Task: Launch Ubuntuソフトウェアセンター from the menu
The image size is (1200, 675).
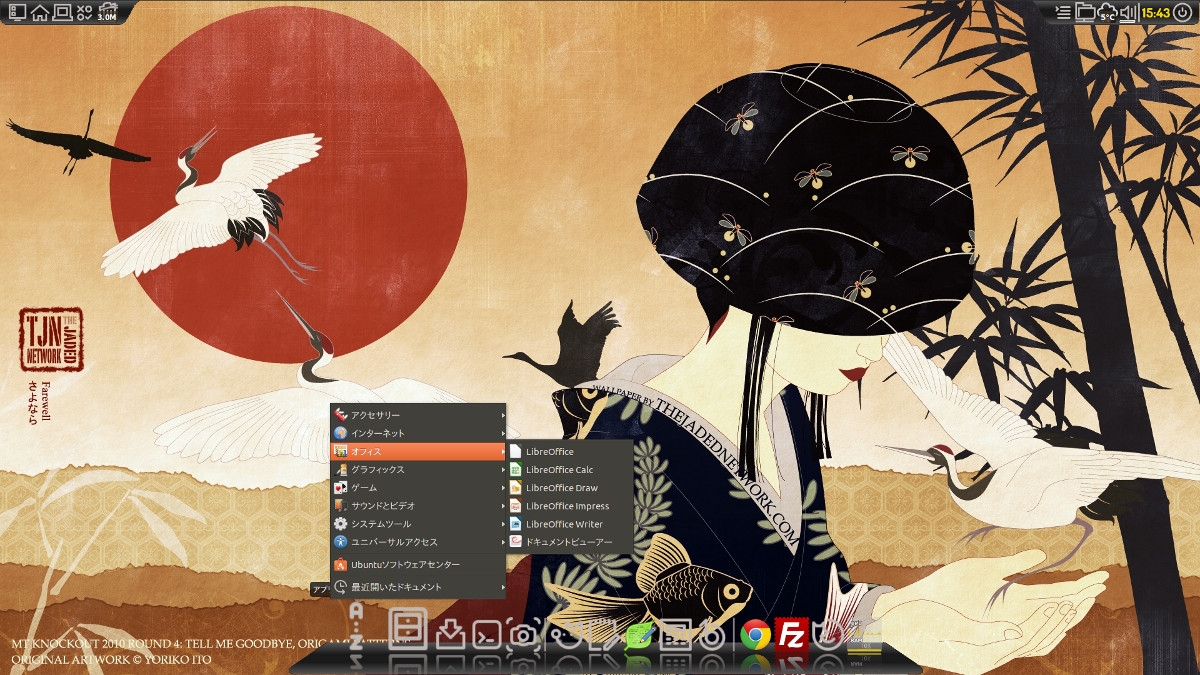Action: pyautogui.click(x=419, y=565)
